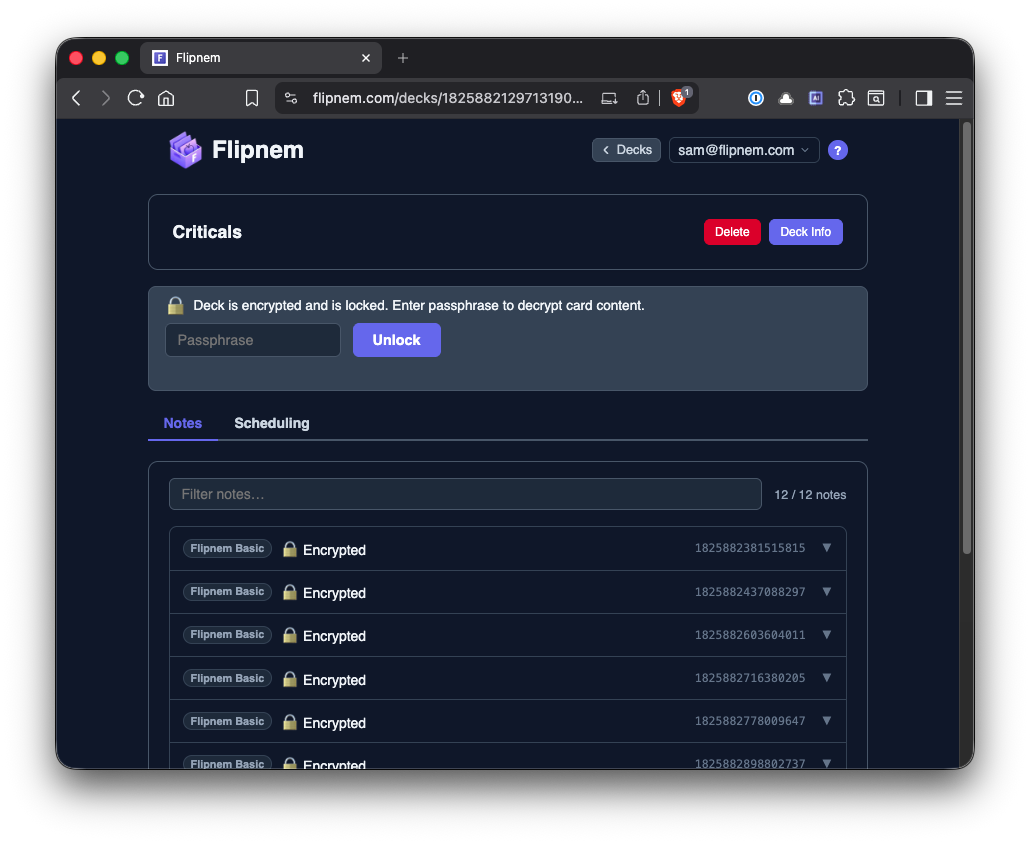Close the Flipnem tab
This screenshot has width=1030, height=843.
pos(366,58)
